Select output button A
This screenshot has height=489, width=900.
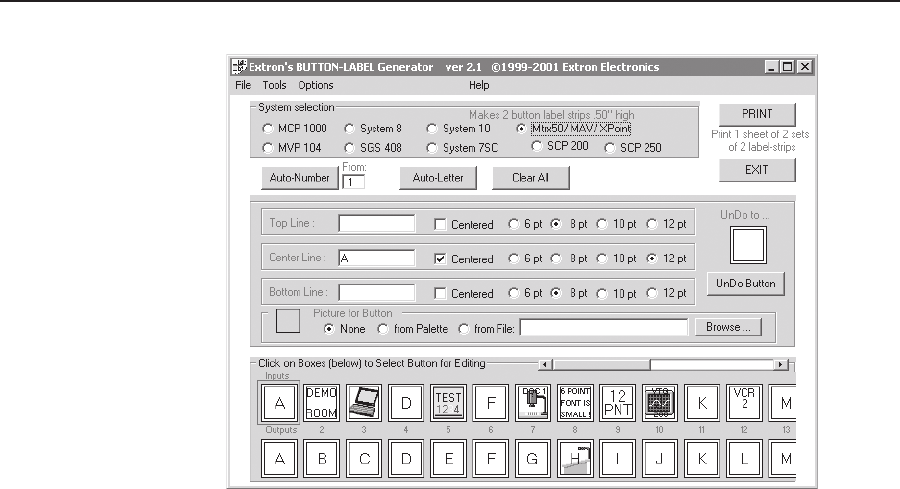click(279, 459)
